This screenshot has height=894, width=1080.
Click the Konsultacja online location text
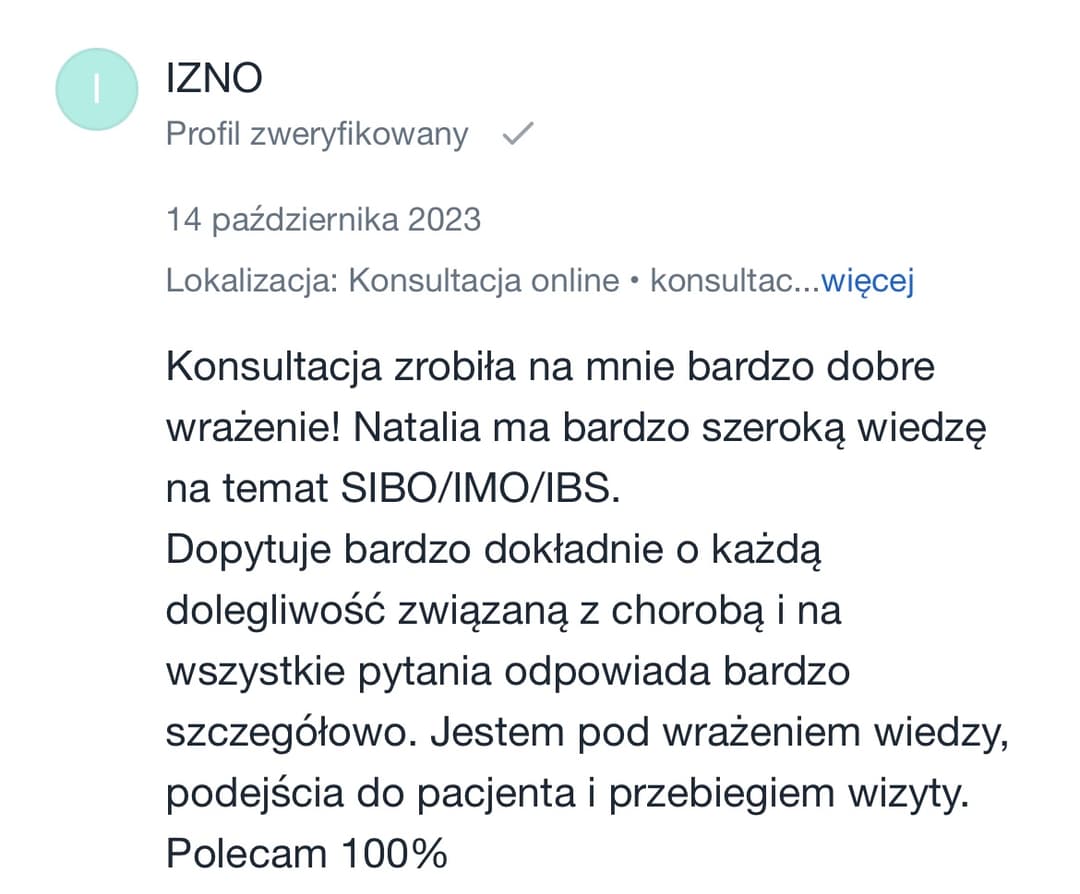pyautogui.click(x=484, y=282)
